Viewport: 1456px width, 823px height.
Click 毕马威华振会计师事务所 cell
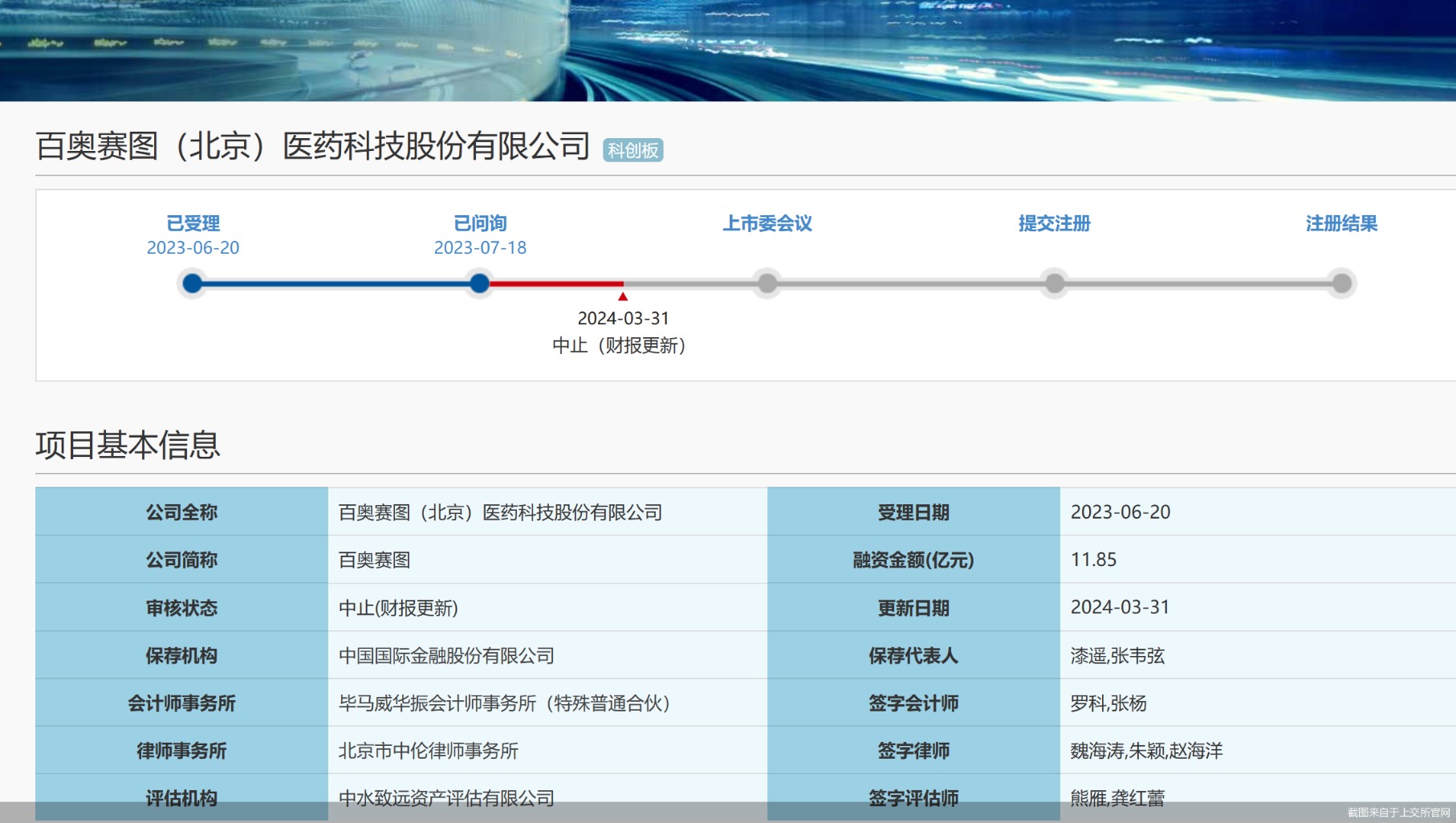point(547,703)
